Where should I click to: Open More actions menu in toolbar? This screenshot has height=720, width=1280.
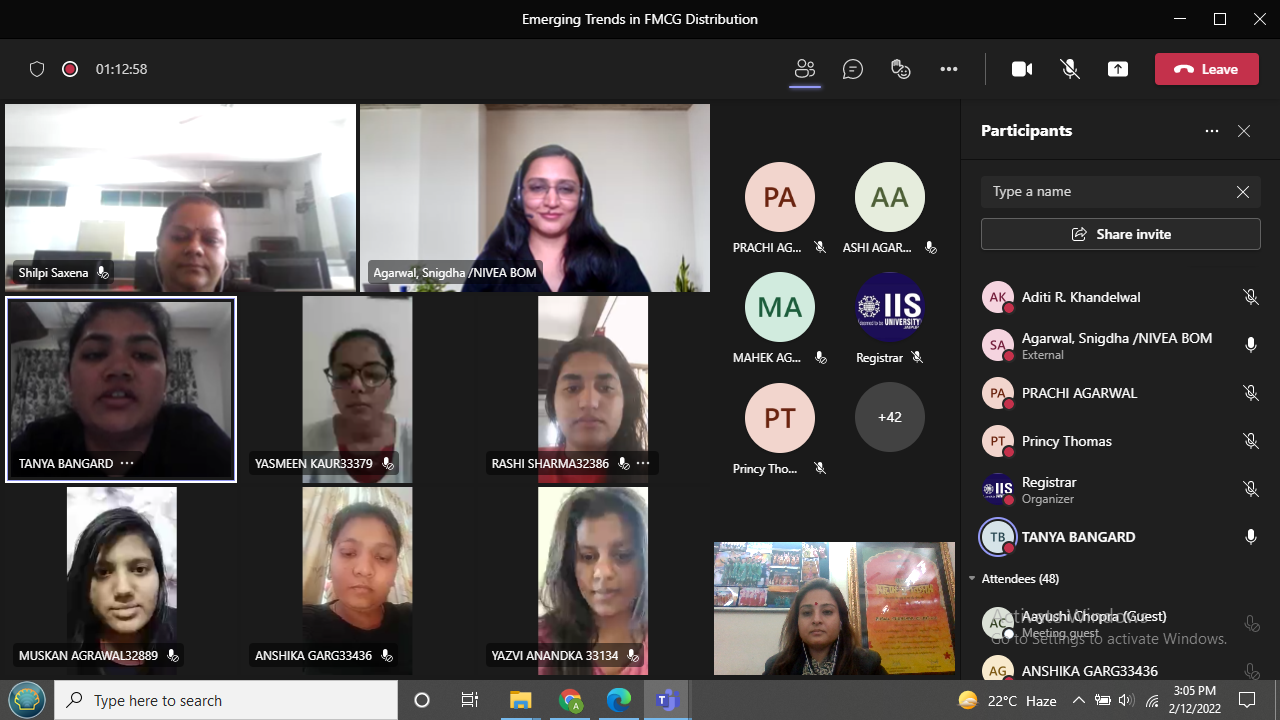tap(949, 69)
